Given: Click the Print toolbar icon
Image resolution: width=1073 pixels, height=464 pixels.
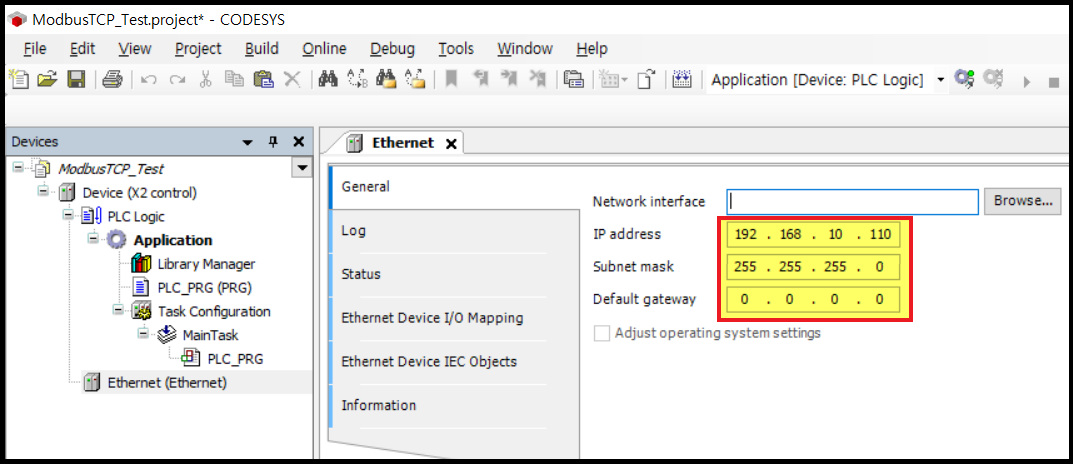Looking at the screenshot, I should point(112,80).
